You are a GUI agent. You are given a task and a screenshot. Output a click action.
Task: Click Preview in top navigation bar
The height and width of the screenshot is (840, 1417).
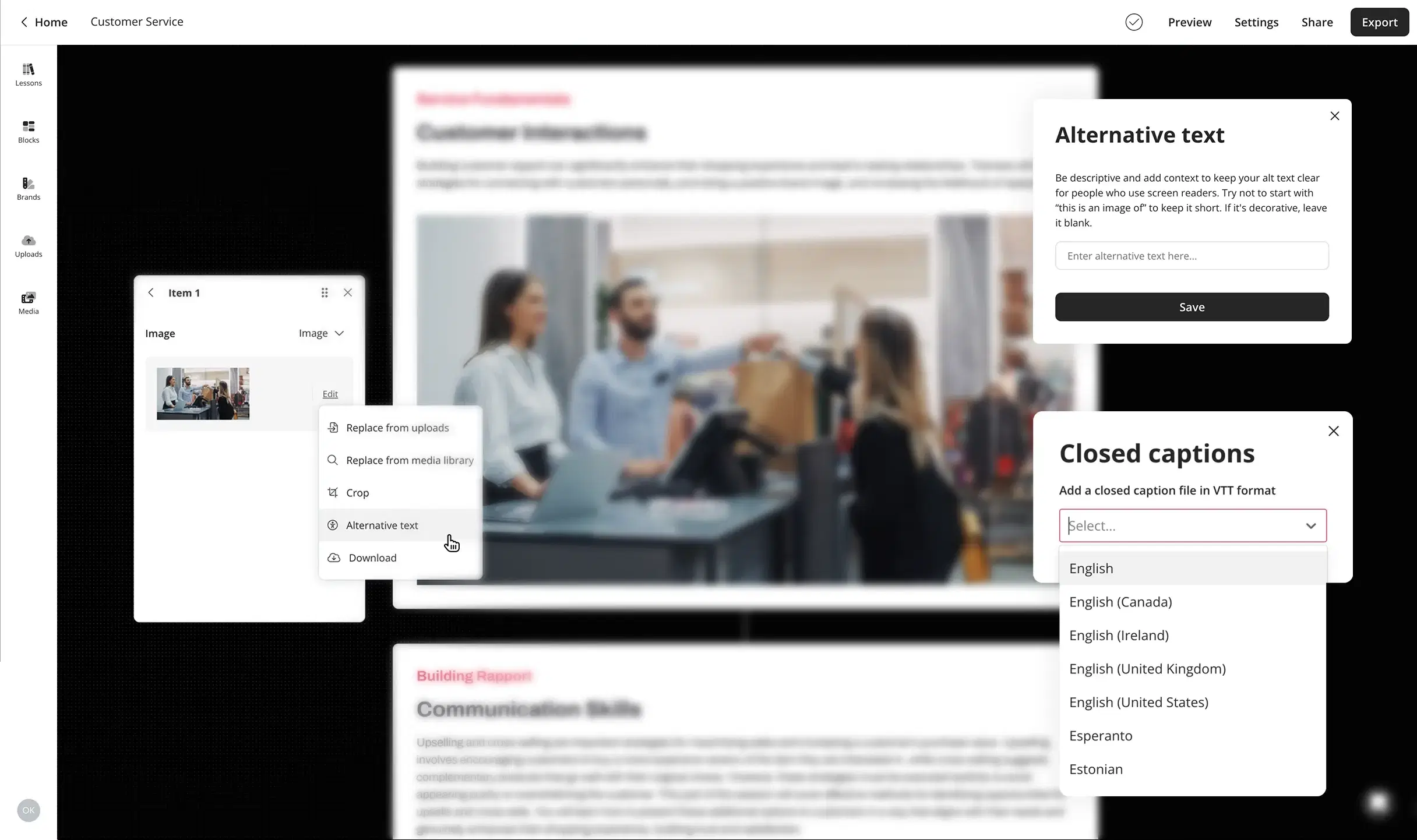coord(1189,22)
